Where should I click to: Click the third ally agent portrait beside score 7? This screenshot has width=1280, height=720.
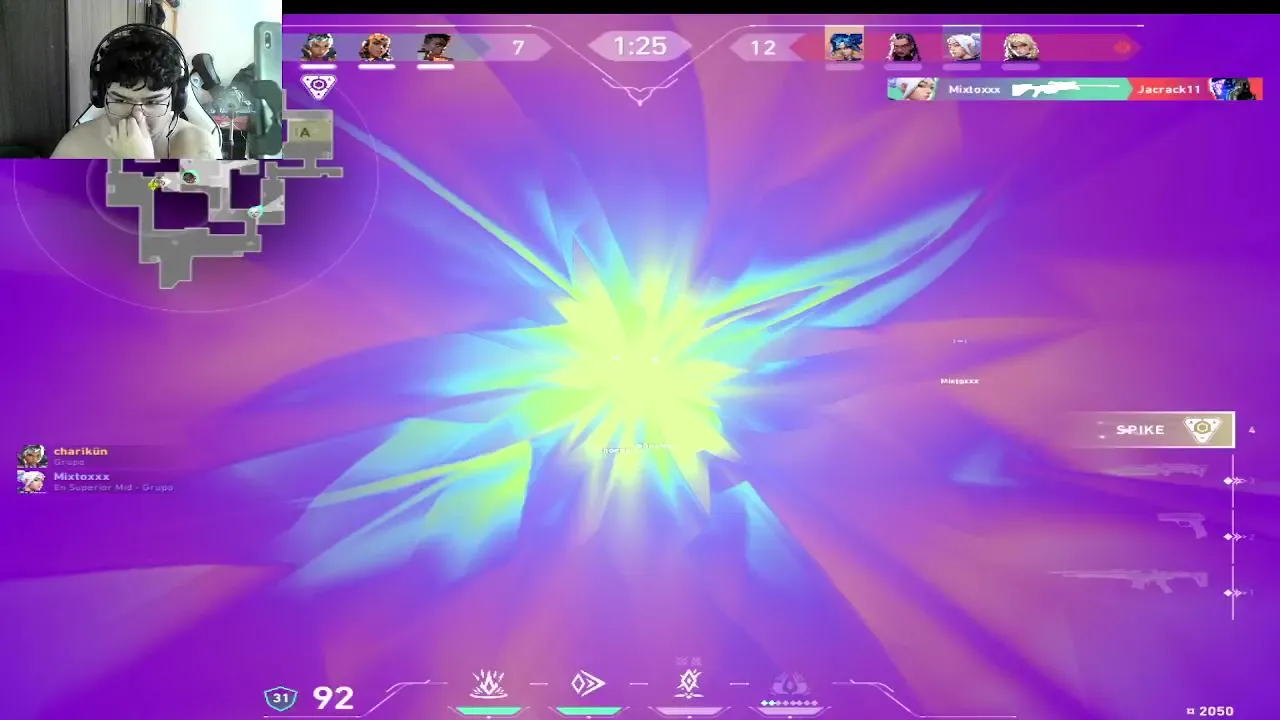point(435,47)
